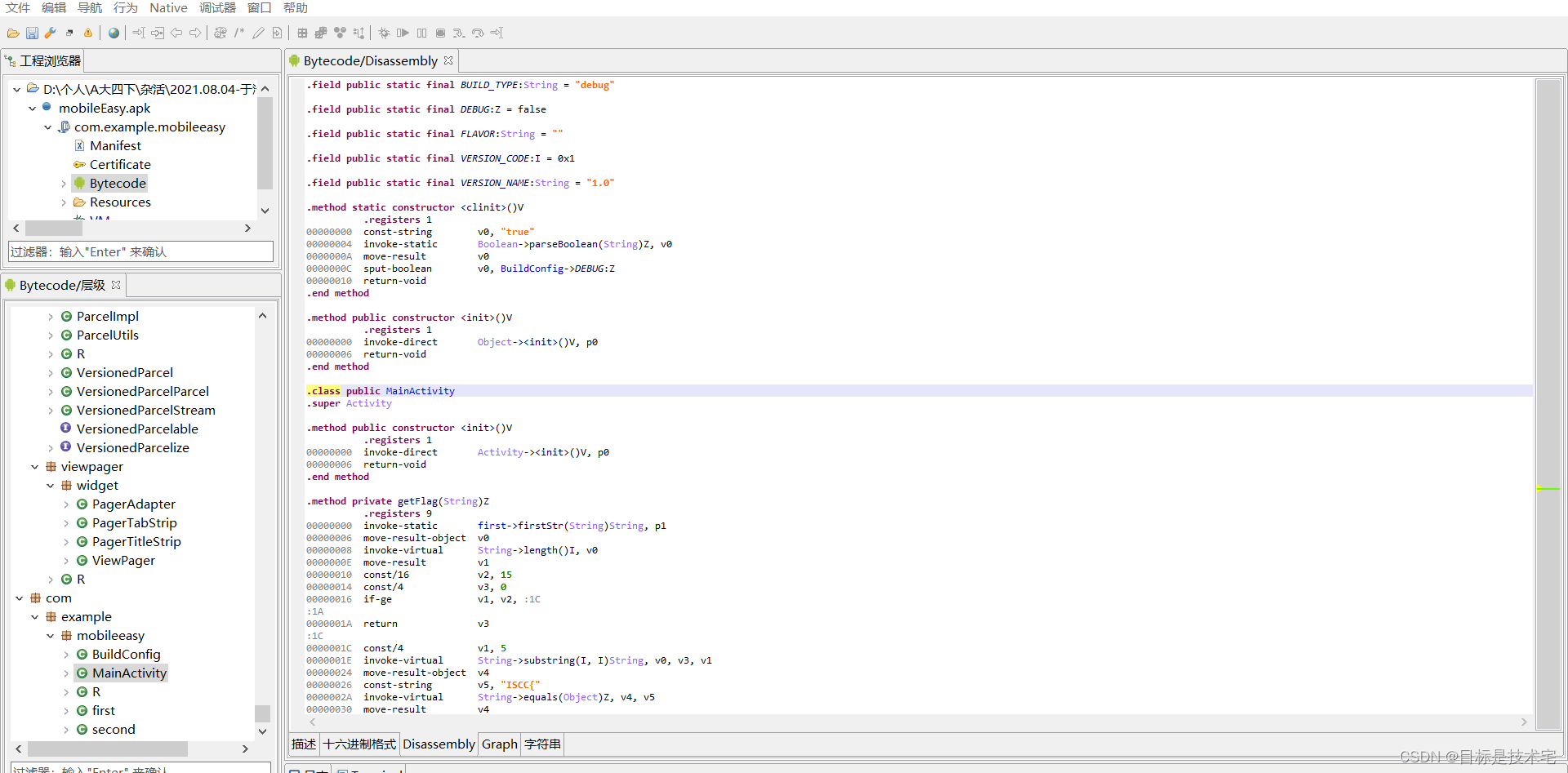
Task: Collapse the viewpager package node
Action: [35, 467]
